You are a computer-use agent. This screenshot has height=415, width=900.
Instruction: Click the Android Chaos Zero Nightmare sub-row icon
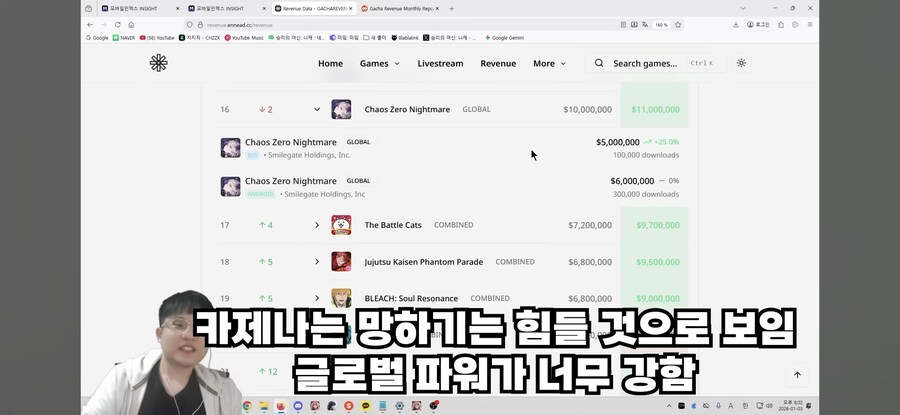point(230,187)
